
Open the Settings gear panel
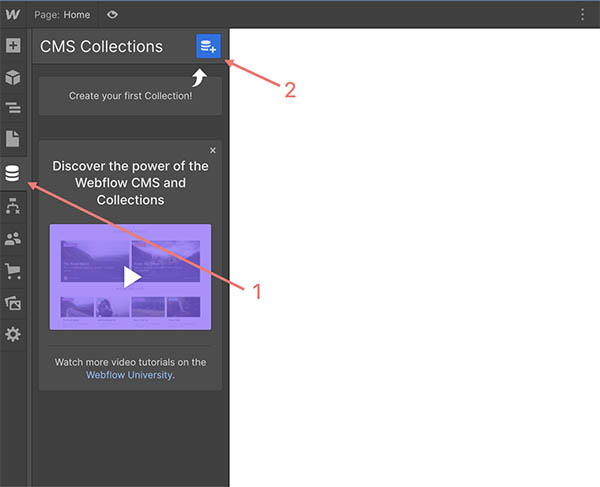[x=13, y=334]
